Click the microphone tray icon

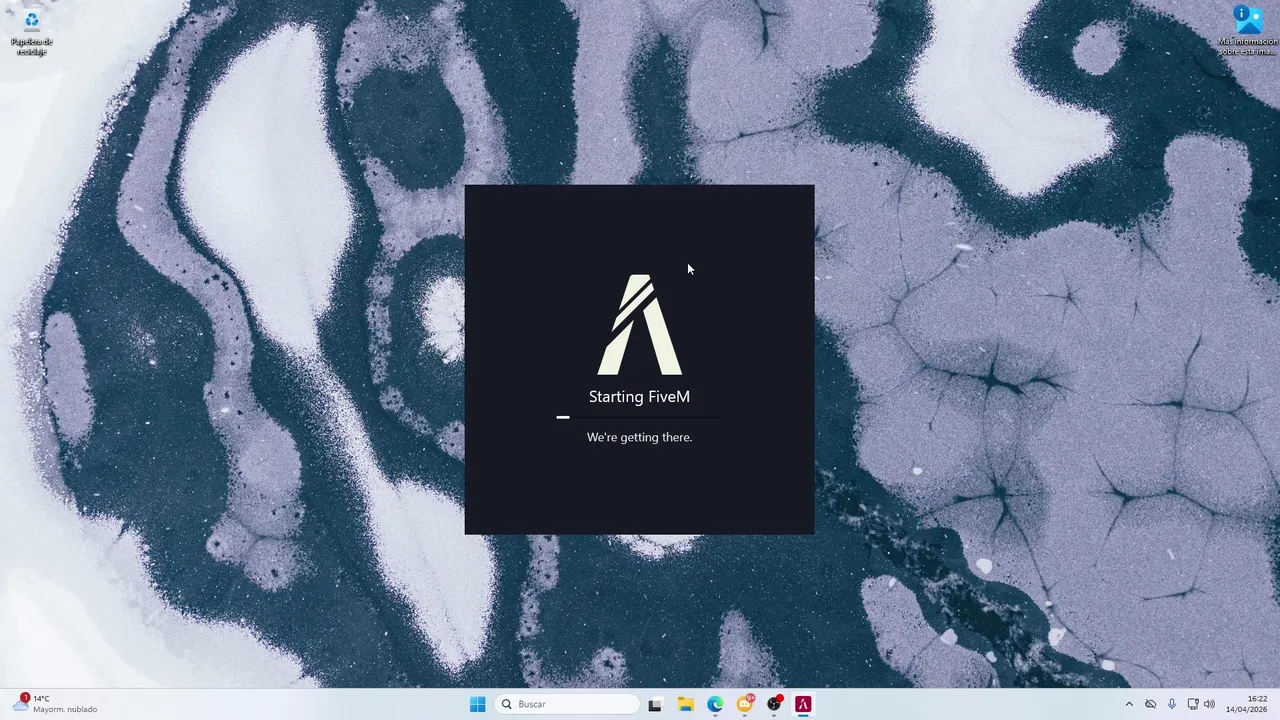pos(1172,704)
